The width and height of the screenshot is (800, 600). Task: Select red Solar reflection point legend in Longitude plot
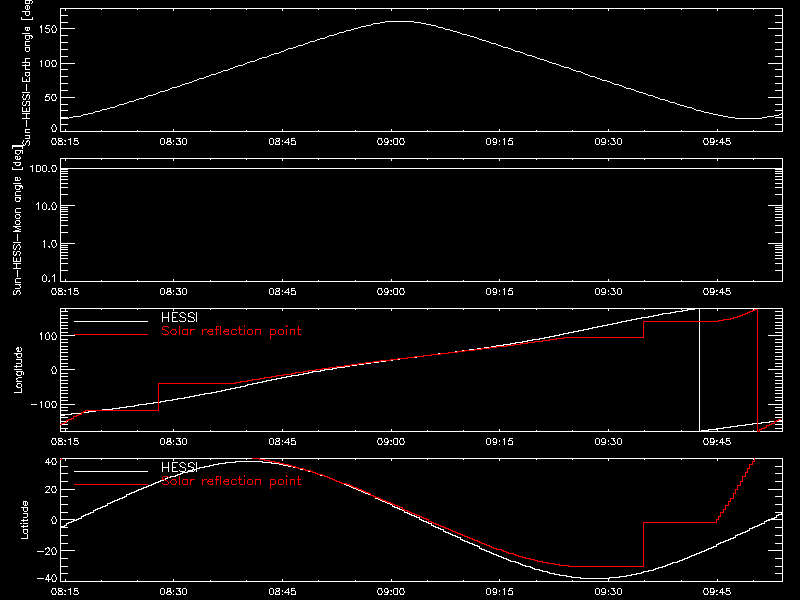[231, 331]
